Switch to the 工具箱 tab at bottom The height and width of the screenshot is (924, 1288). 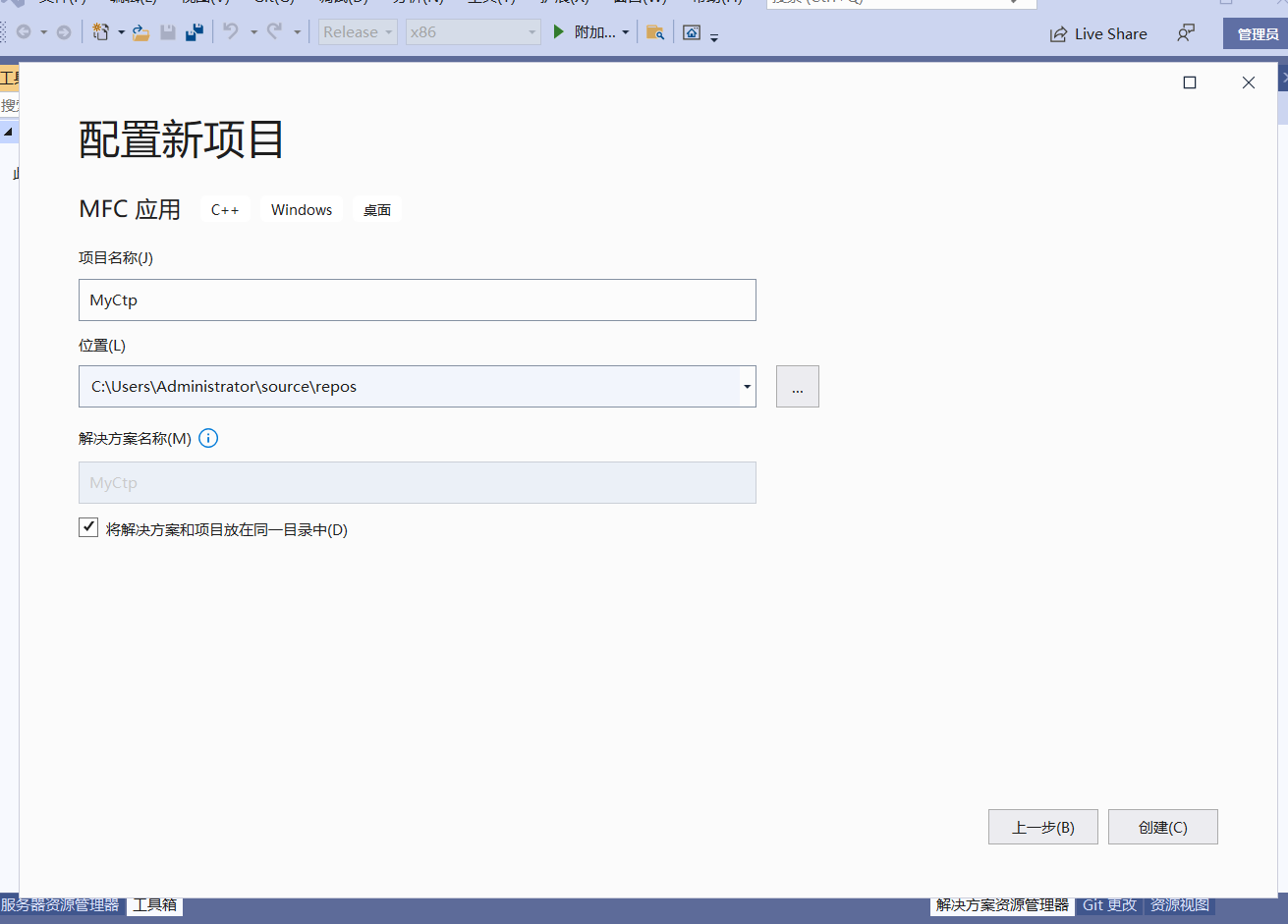(154, 905)
